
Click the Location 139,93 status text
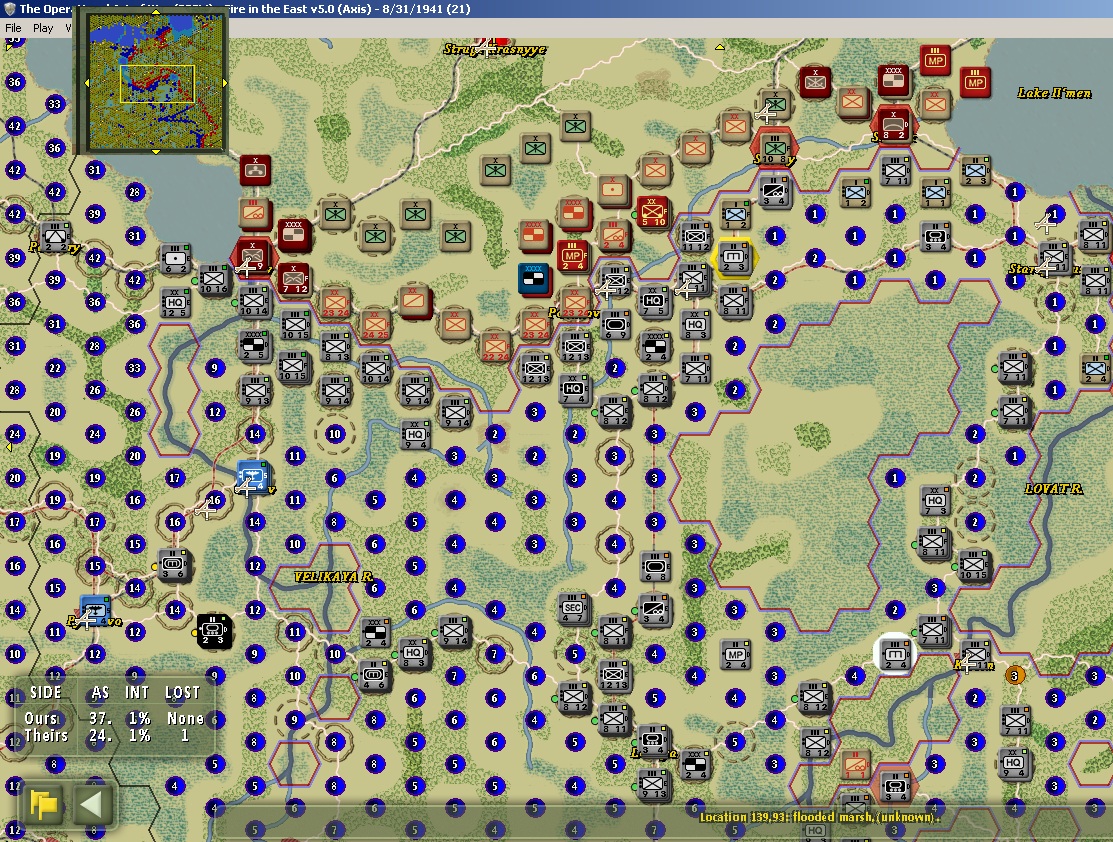tap(819, 817)
